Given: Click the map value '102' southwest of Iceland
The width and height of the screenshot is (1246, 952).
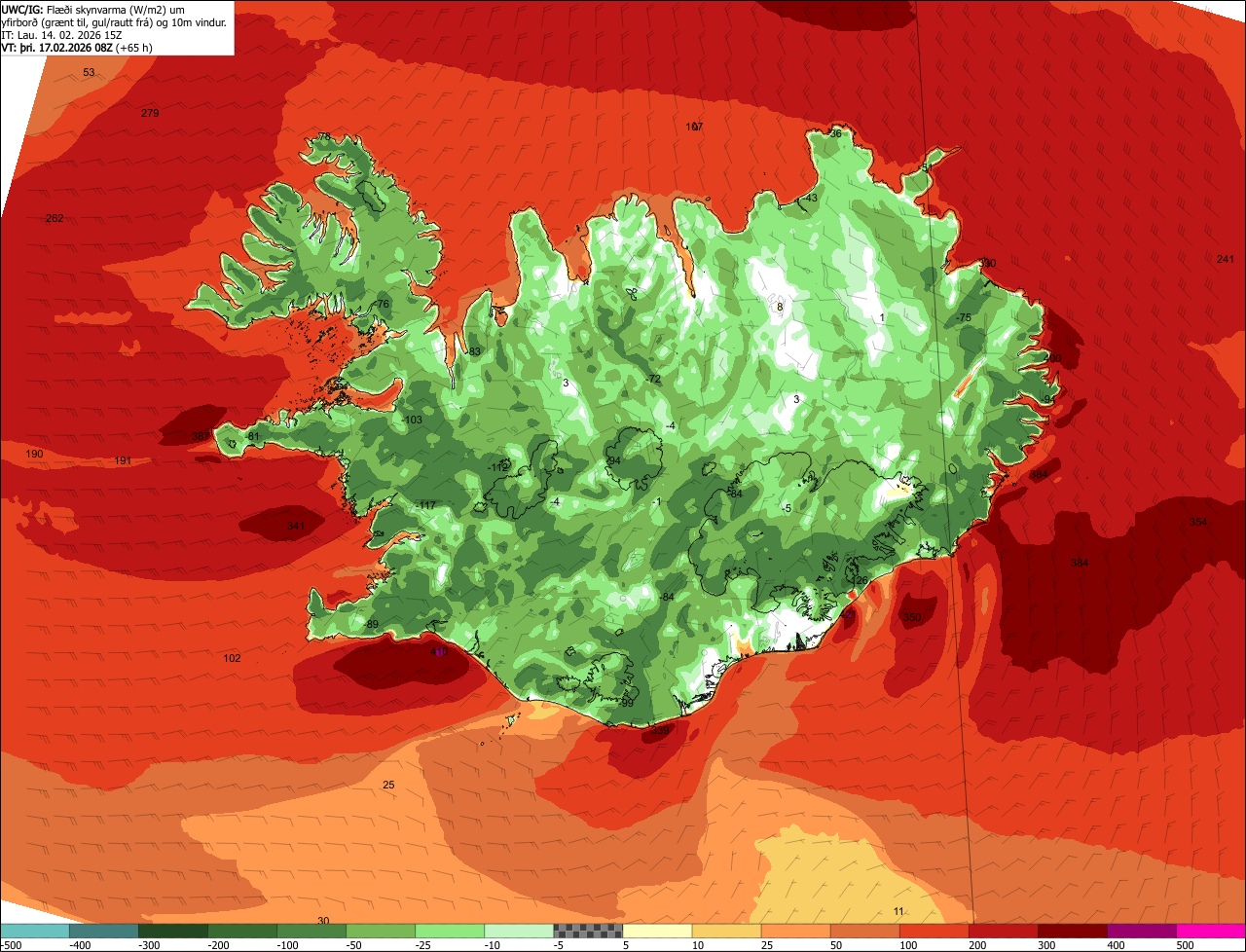Looking at the screenshot, I should (232, 659).
